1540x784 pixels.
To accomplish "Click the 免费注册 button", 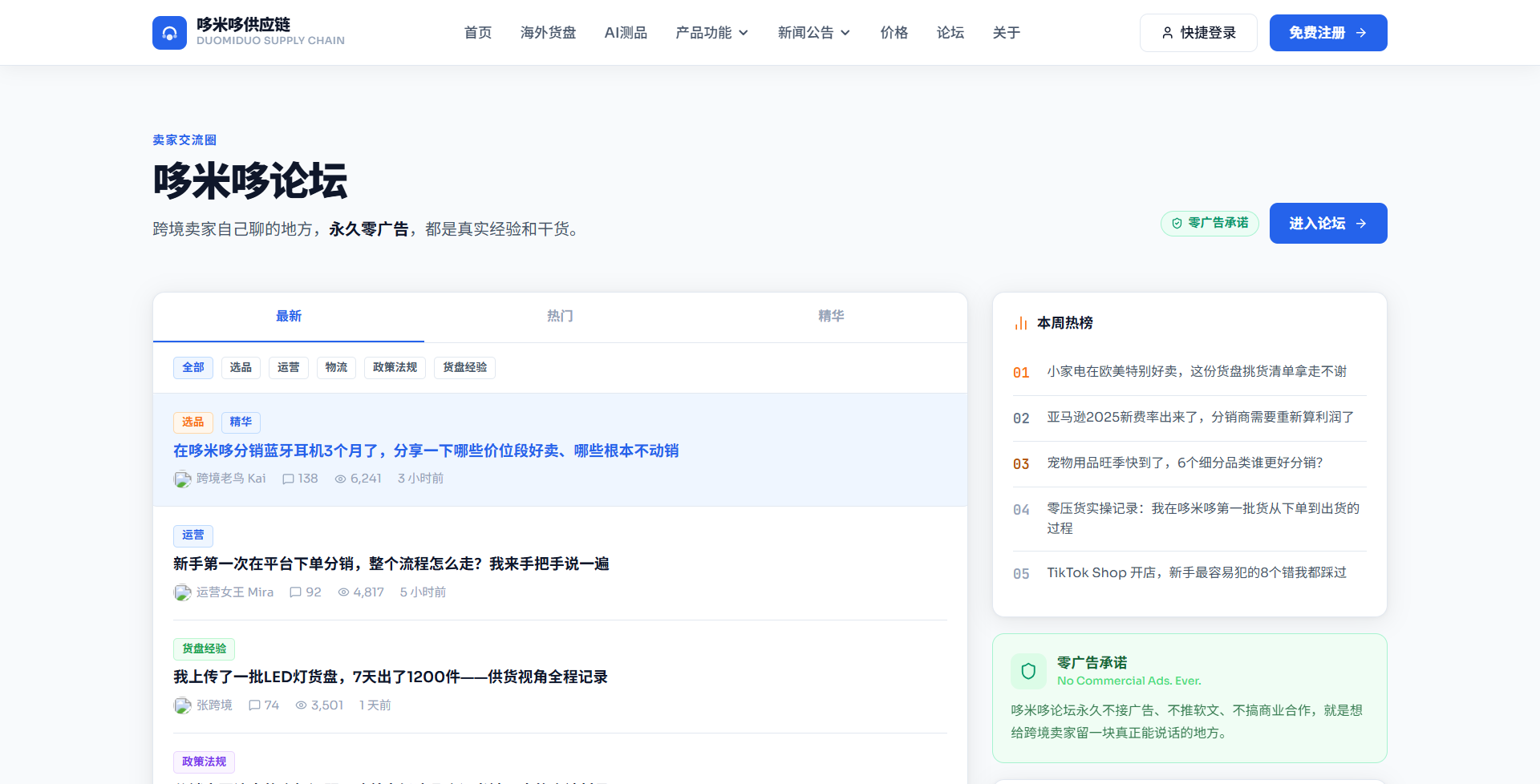I will tap(1328, 33).
